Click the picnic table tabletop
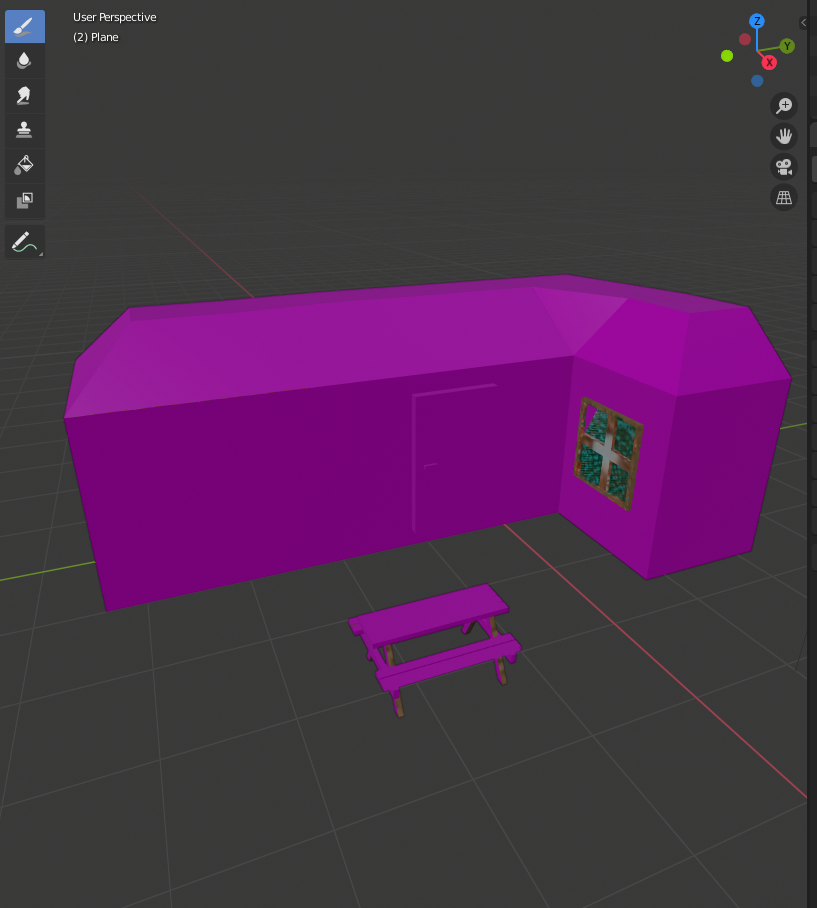 [429, 614]
